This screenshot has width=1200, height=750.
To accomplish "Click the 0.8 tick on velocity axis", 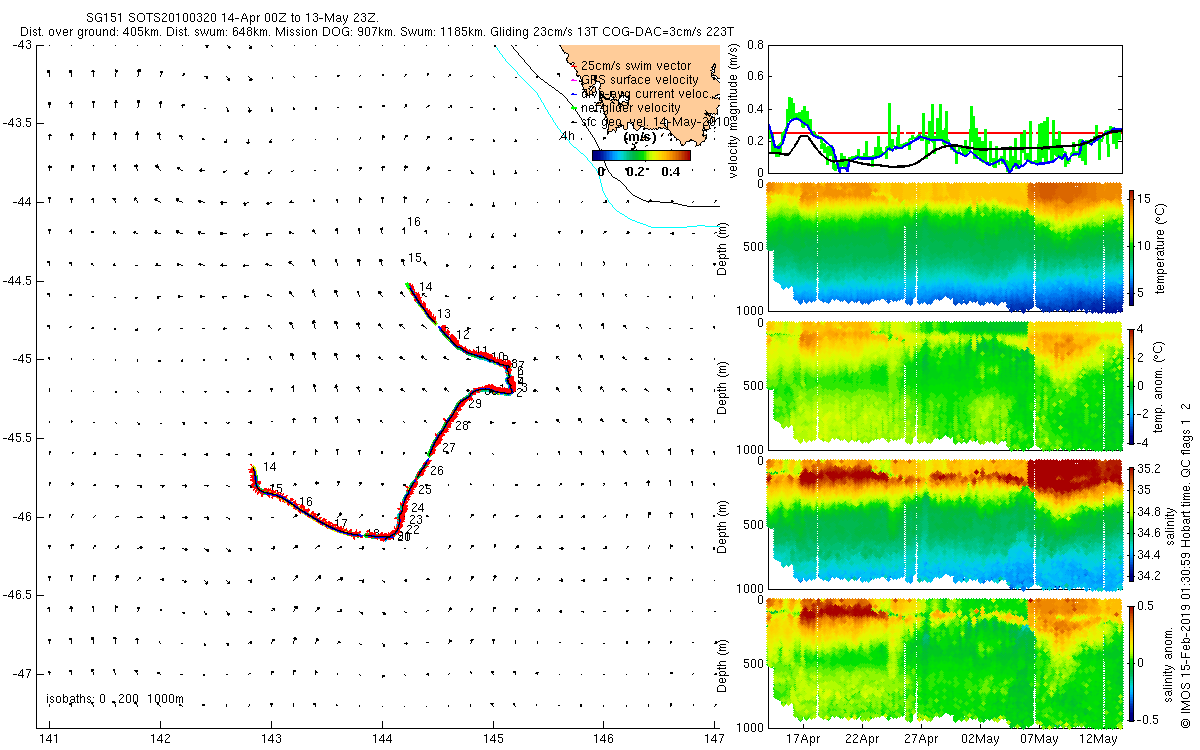I will tap(755, 46).
